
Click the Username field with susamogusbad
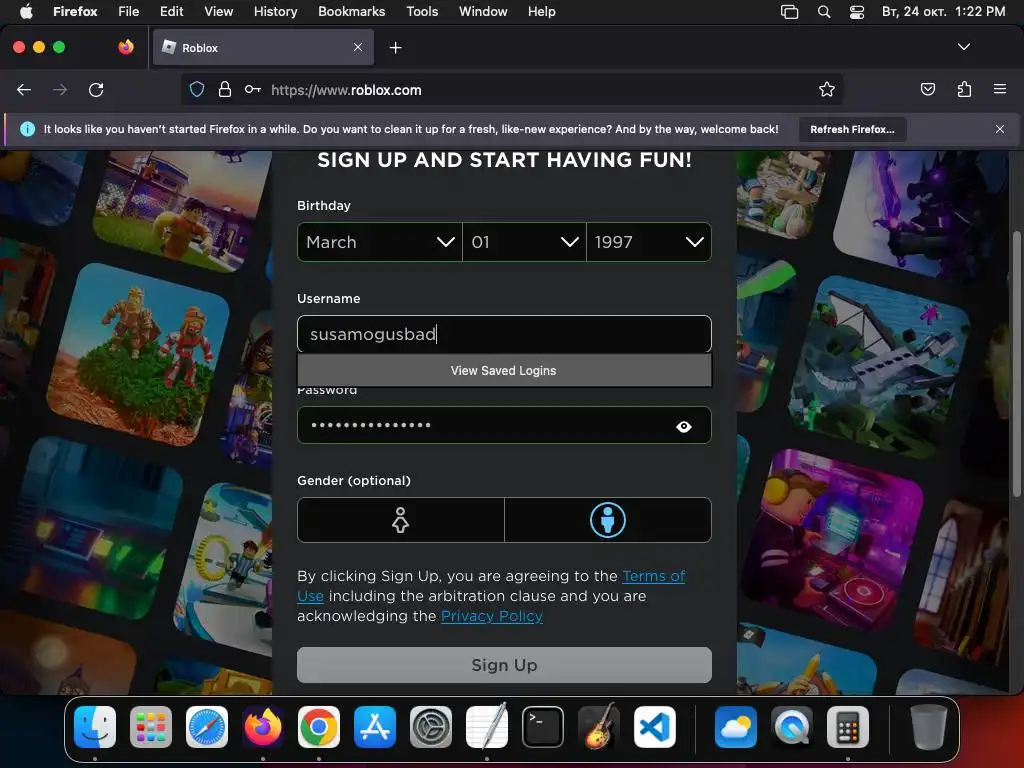(x=504, y=334)
